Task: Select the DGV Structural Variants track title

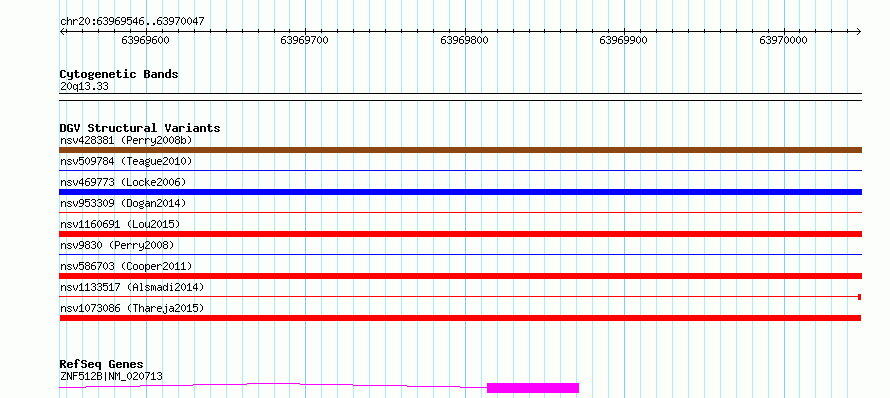Action: tap(140, 128)
